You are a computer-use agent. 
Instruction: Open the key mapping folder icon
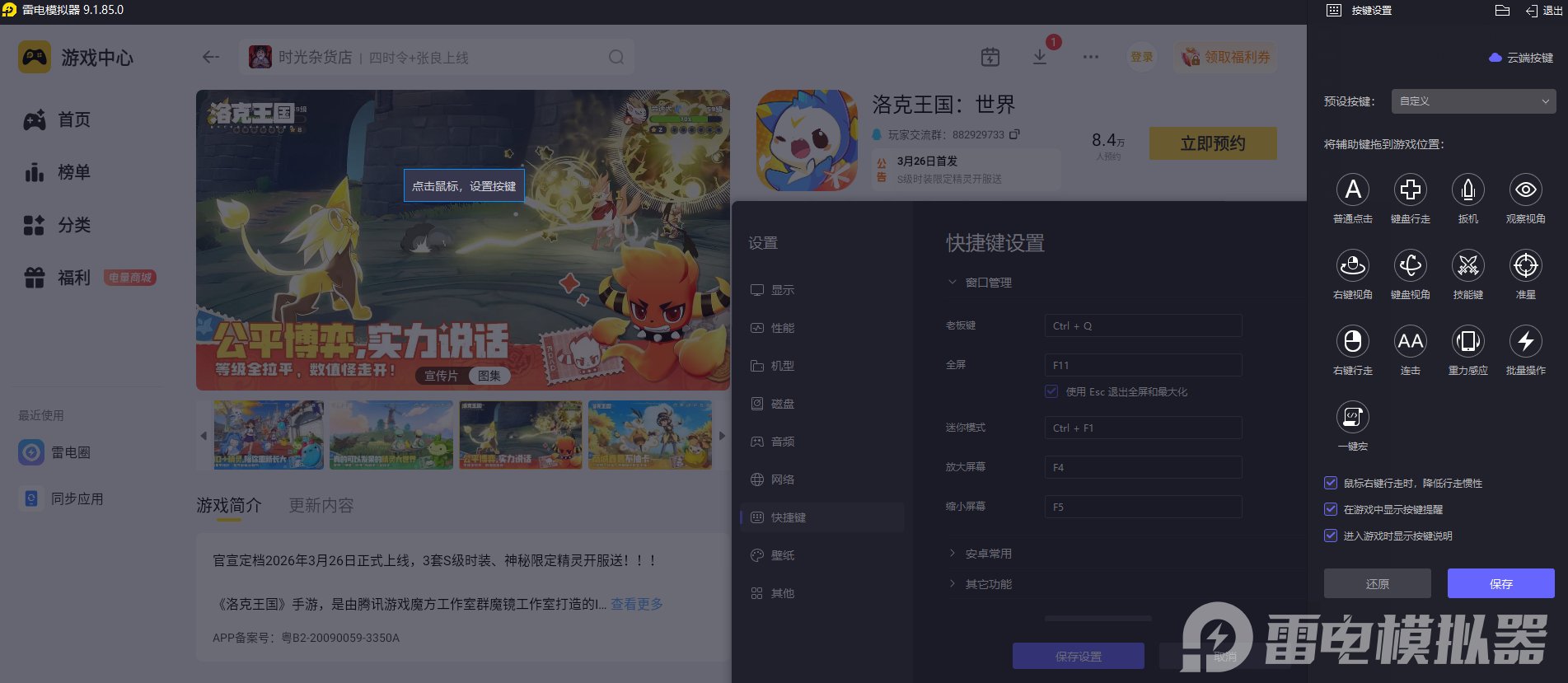pos(1502,11)
